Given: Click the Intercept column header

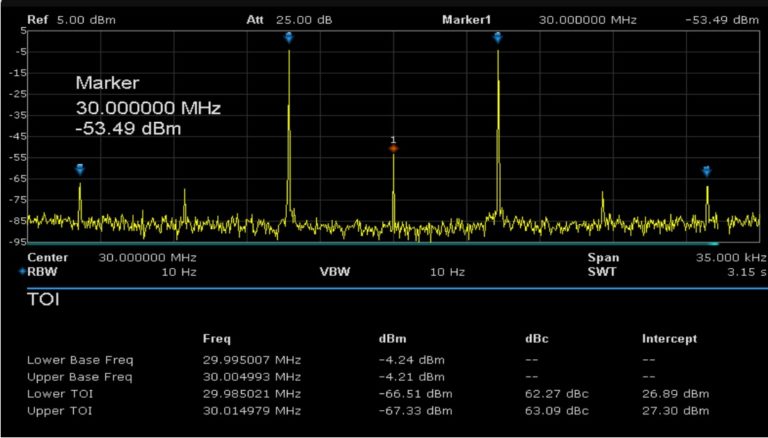Looking at the screenshot, I should click(x=669, y=339).
